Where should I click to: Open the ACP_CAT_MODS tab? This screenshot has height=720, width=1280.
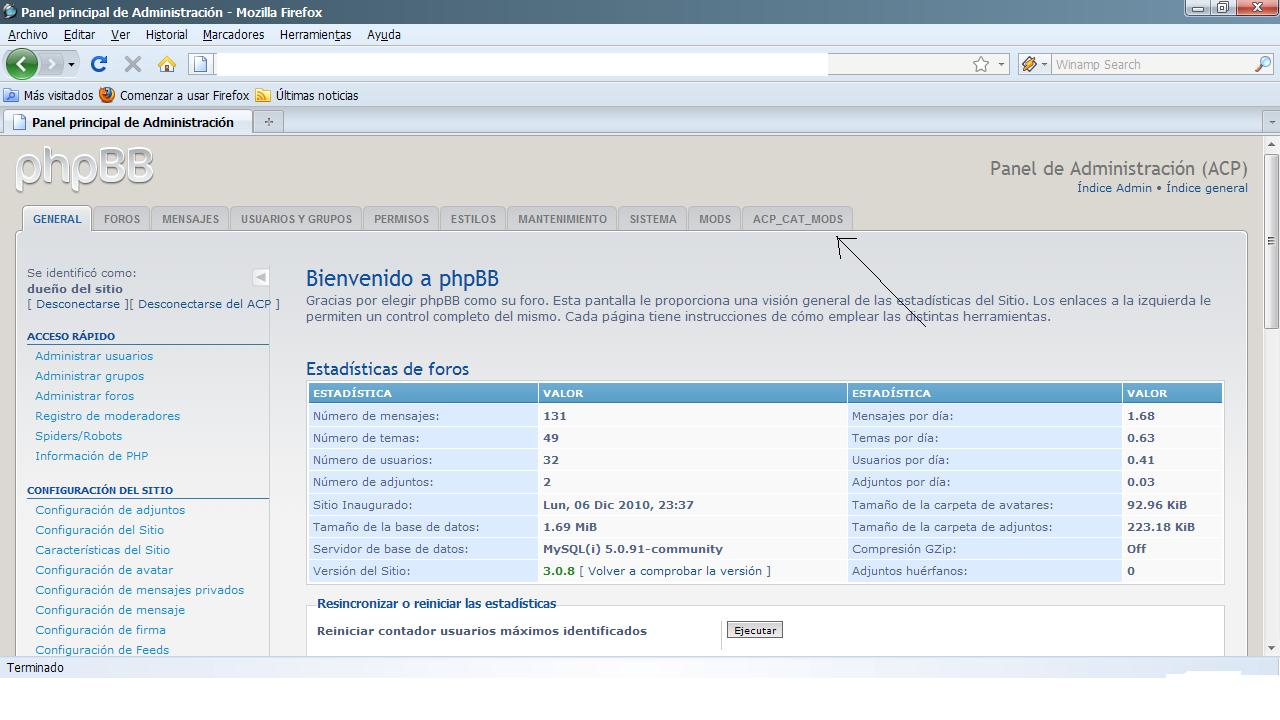pyautogui.click(x=797, y=219)
